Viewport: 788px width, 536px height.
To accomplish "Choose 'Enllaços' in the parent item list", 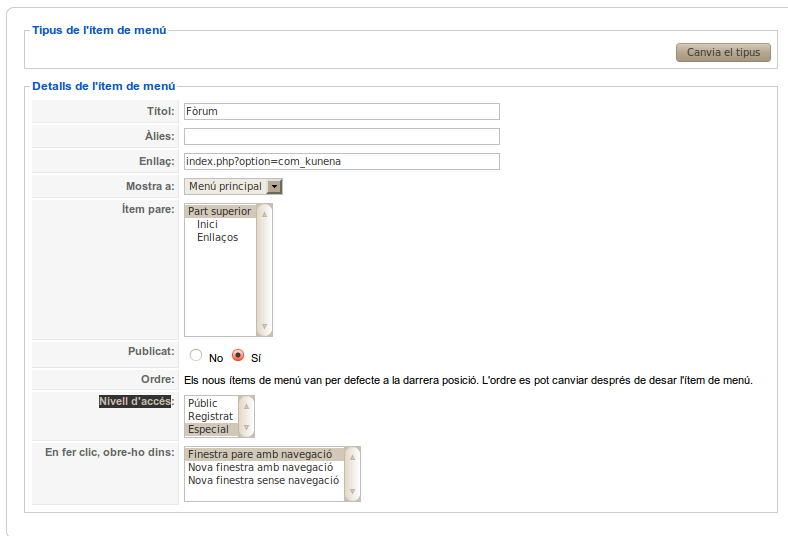I will pyautogui.click(x=217, y=237).
